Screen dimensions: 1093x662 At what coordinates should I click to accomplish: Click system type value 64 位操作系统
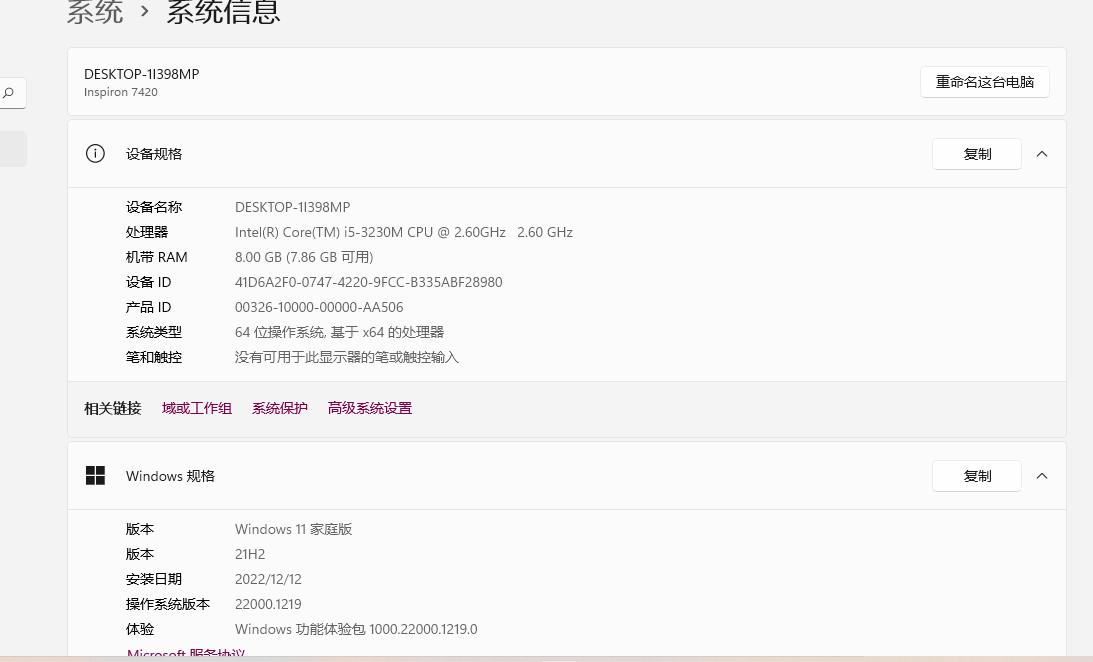339,332
